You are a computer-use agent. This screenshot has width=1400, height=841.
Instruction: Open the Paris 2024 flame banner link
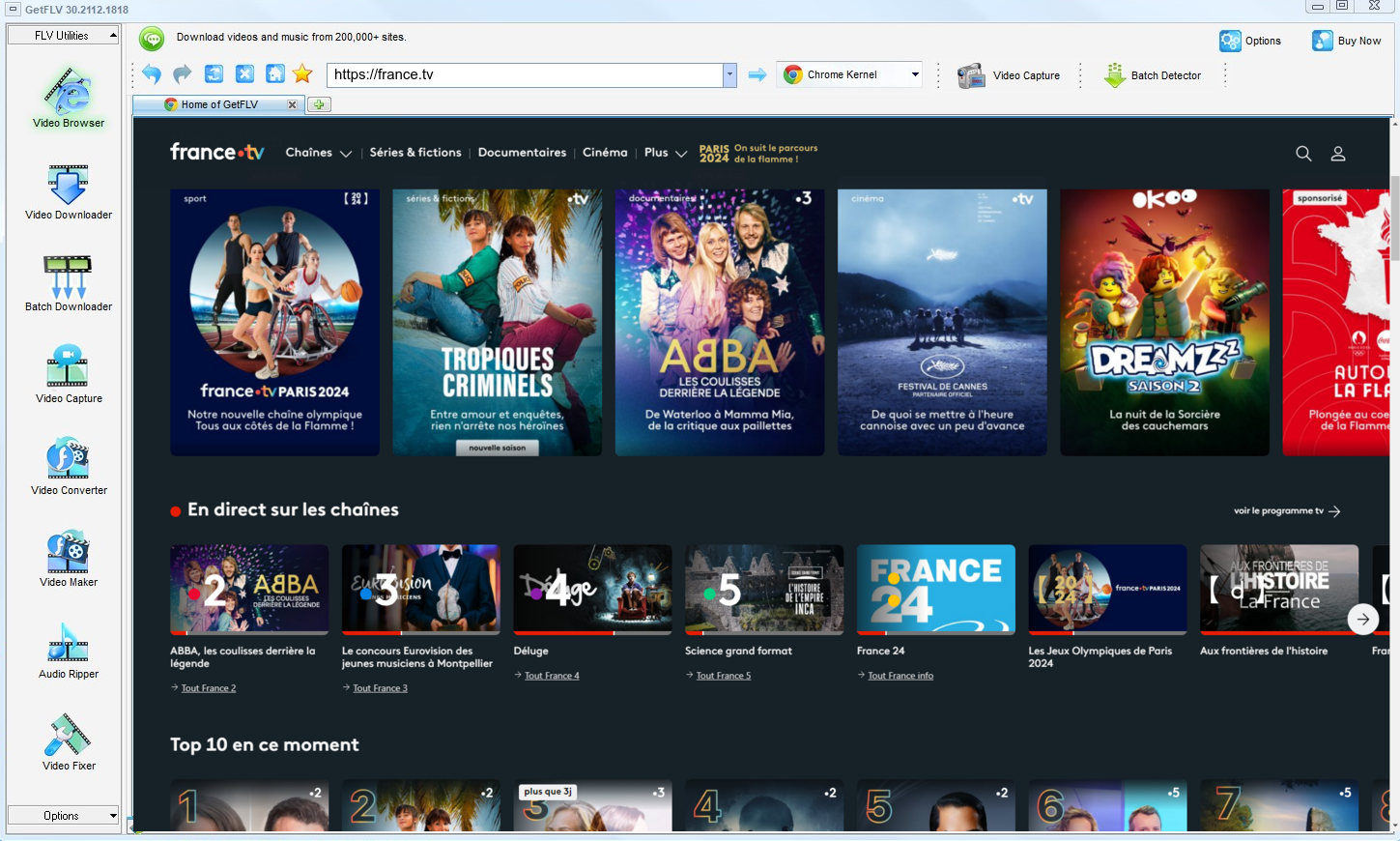coord(758,154)
